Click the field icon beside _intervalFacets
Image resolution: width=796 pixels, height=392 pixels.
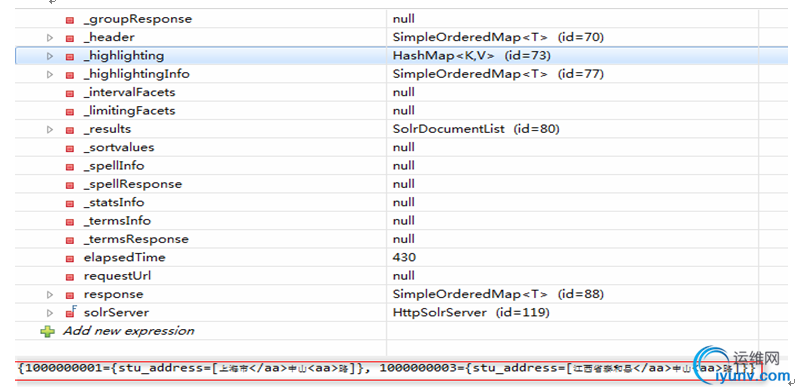[70, 93]
